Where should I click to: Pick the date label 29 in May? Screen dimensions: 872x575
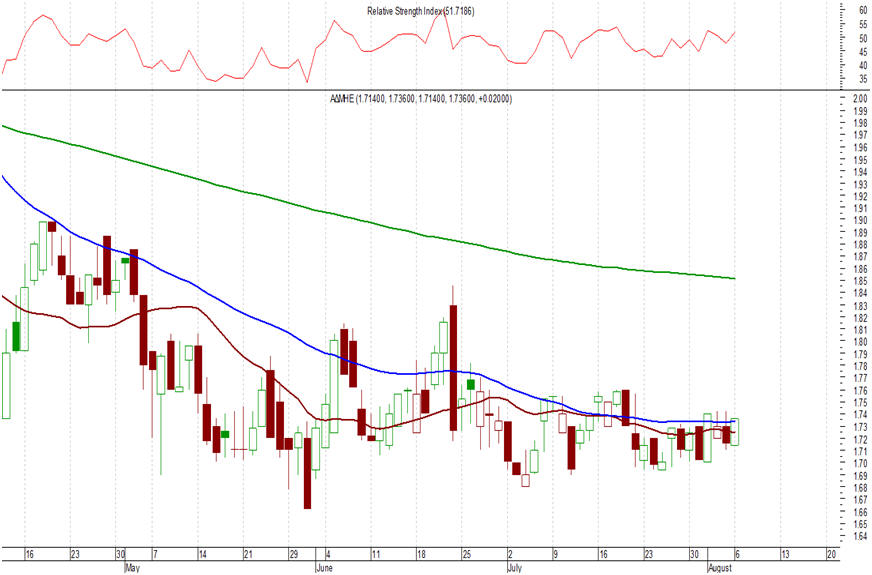(x=294, y=554)
